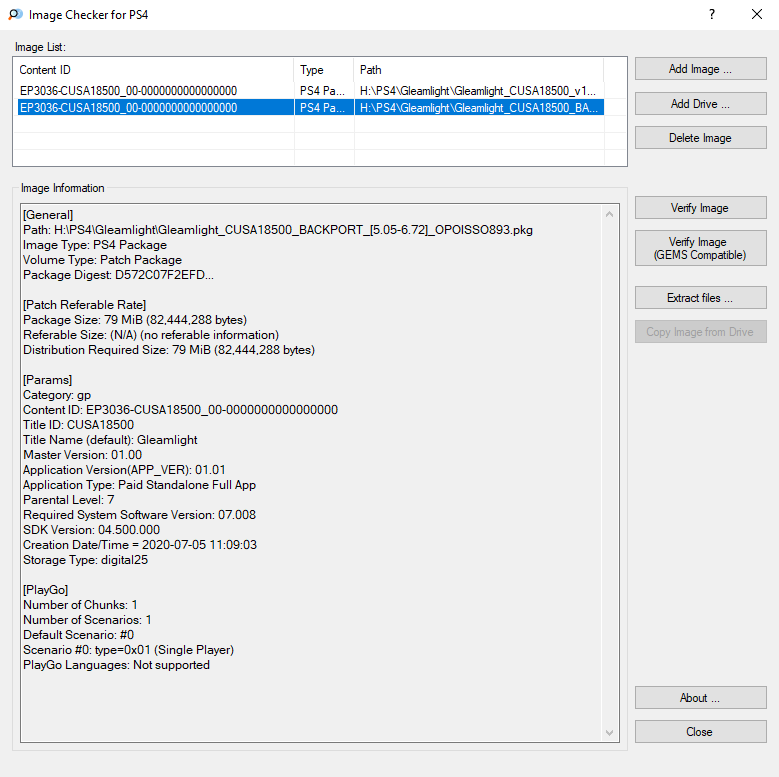Open the About dialog

coord(701,698)
